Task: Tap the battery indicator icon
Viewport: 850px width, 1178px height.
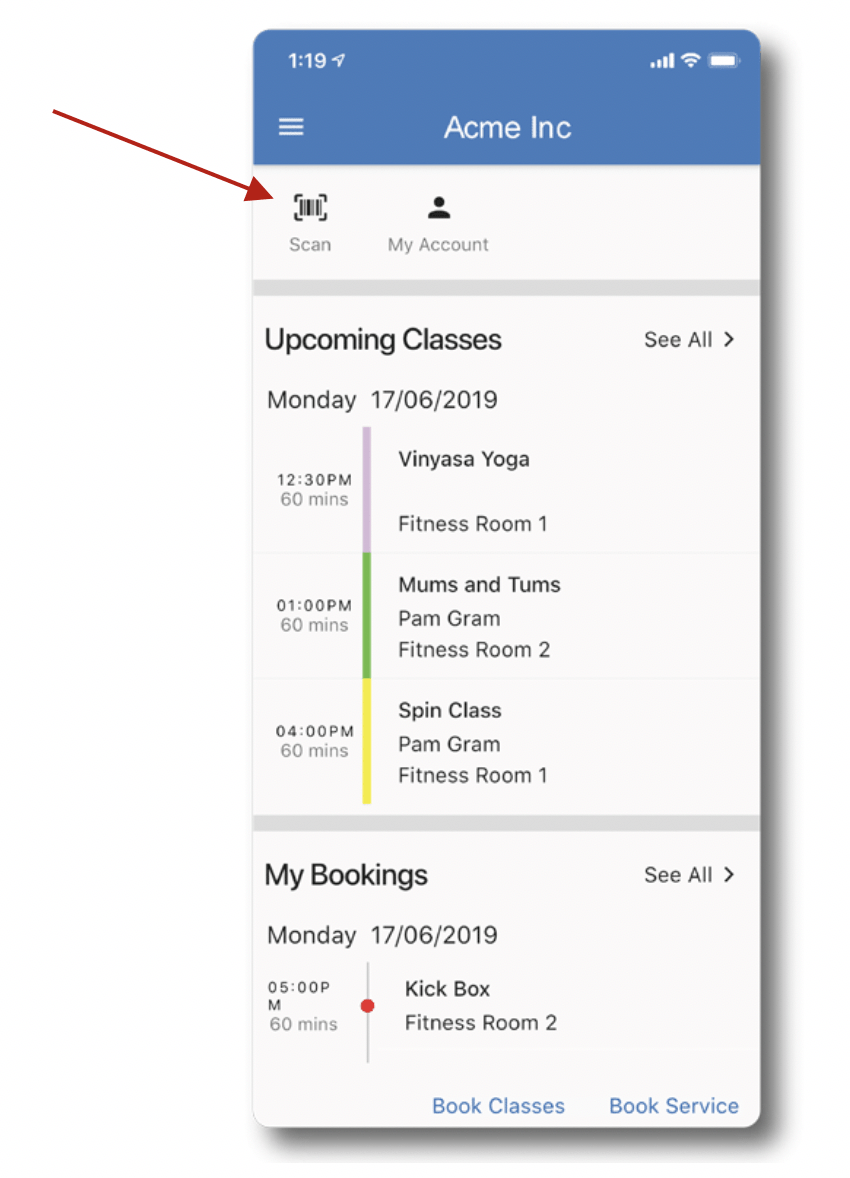Action: pos(724,60)
